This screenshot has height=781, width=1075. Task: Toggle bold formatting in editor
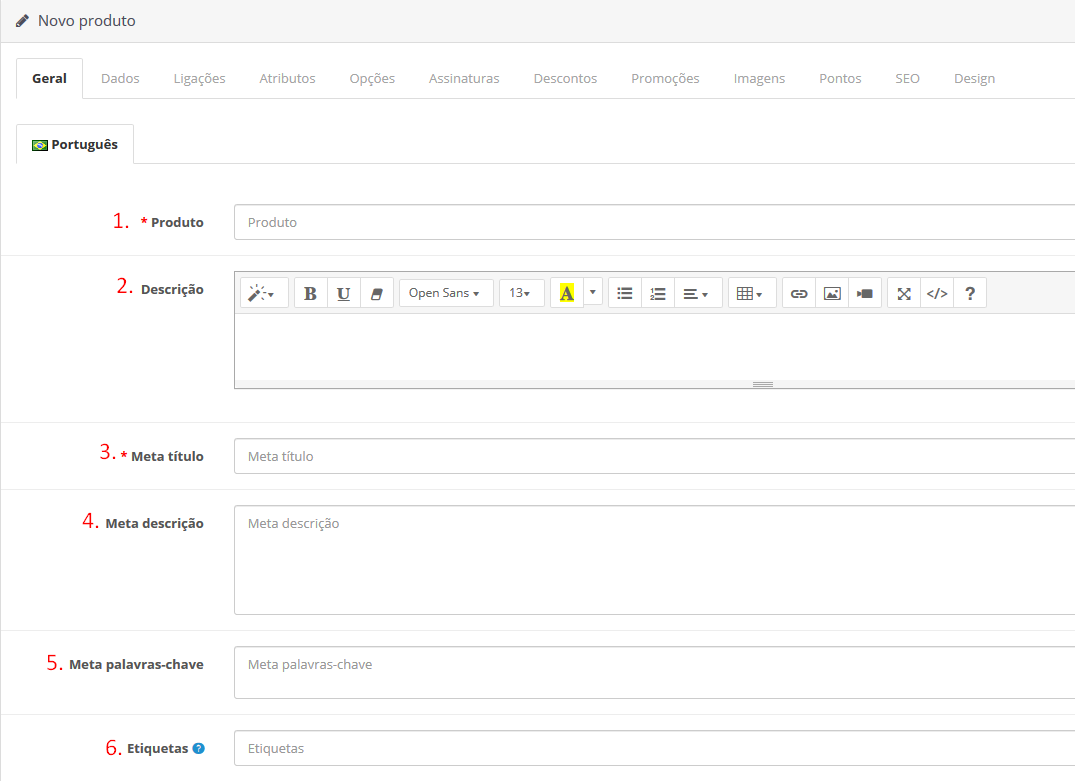click(x=310, y=293)
